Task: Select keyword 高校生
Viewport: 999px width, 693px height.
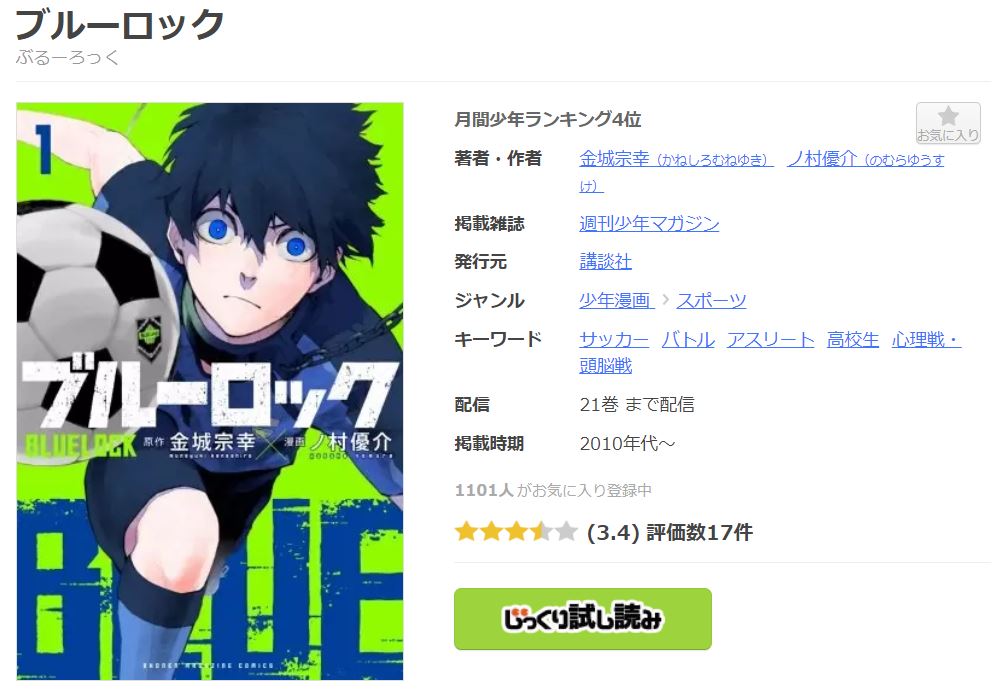Action: (x=852, y=339)
